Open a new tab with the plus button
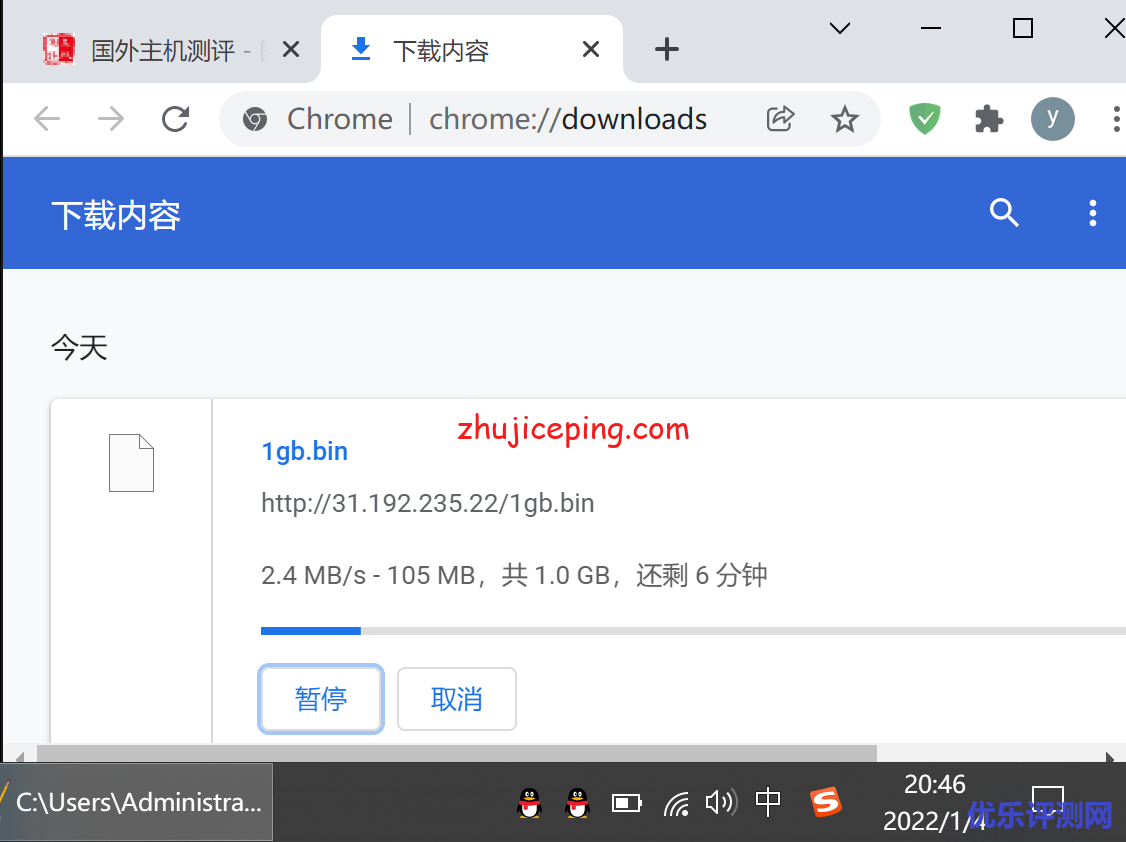The image size is (1126, 842). [666, 49]
